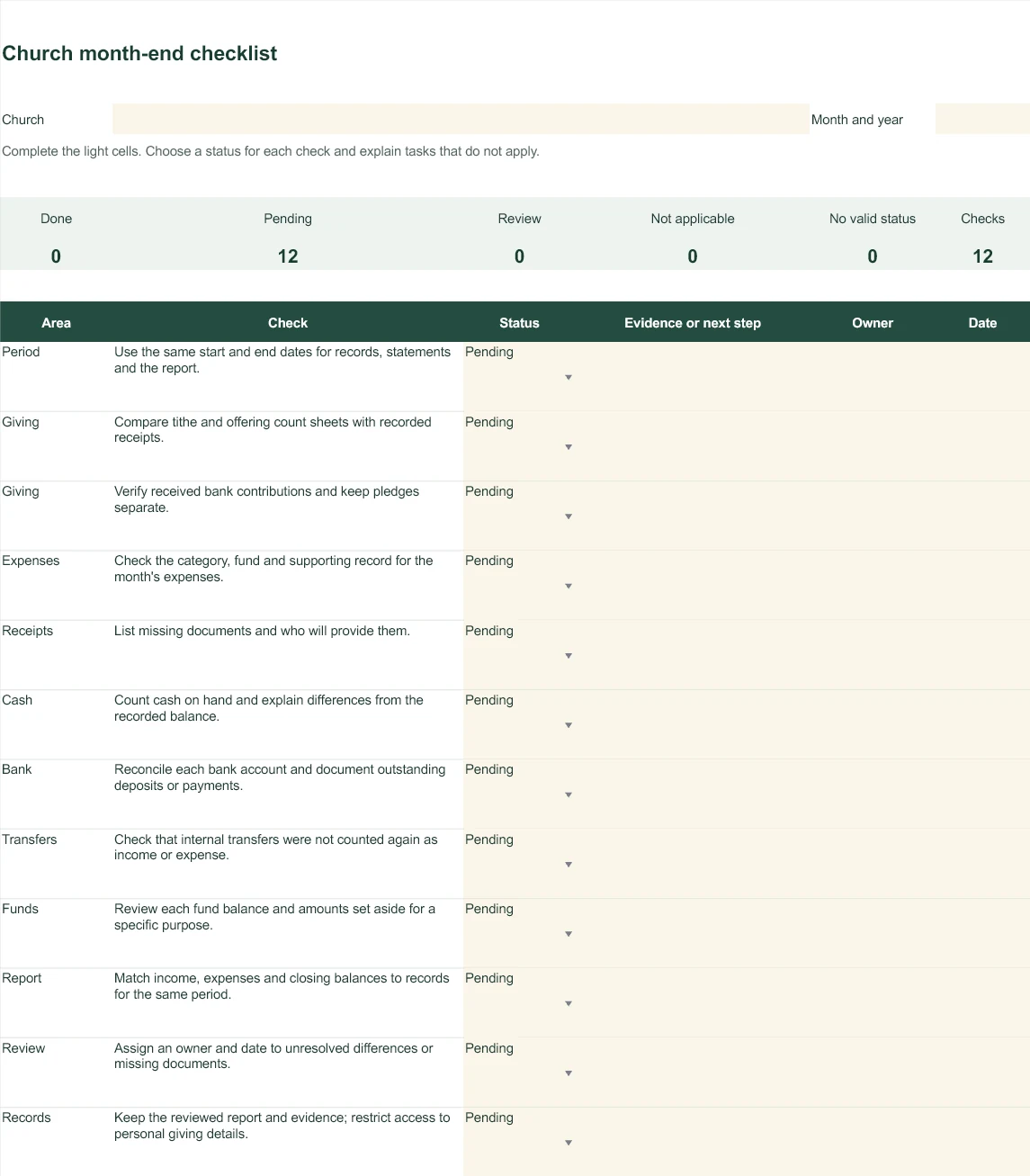This screenshot has height=1176, width=1030.
Task: Open the Bank row Status dropdown arrow
Action: pyautogui.click(x=569, y=794)
